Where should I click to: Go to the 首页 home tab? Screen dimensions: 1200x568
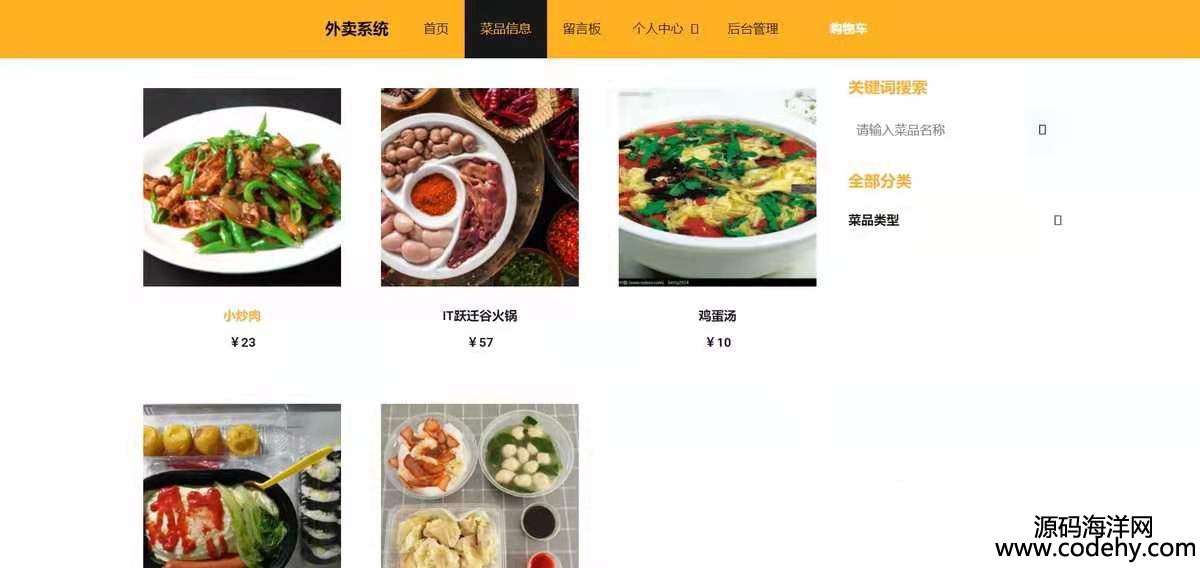pyautogui.click(x=436, y=29)
